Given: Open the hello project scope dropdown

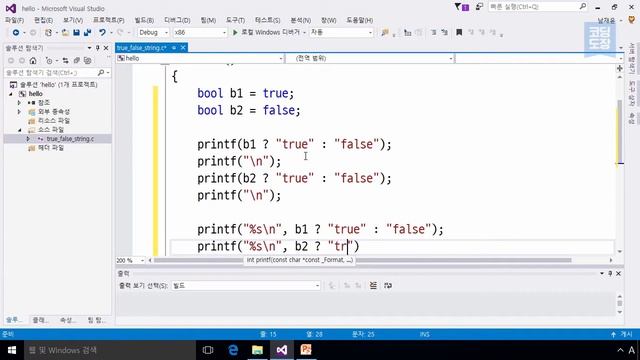Looking at the screenshot, I should pos(200,58).
